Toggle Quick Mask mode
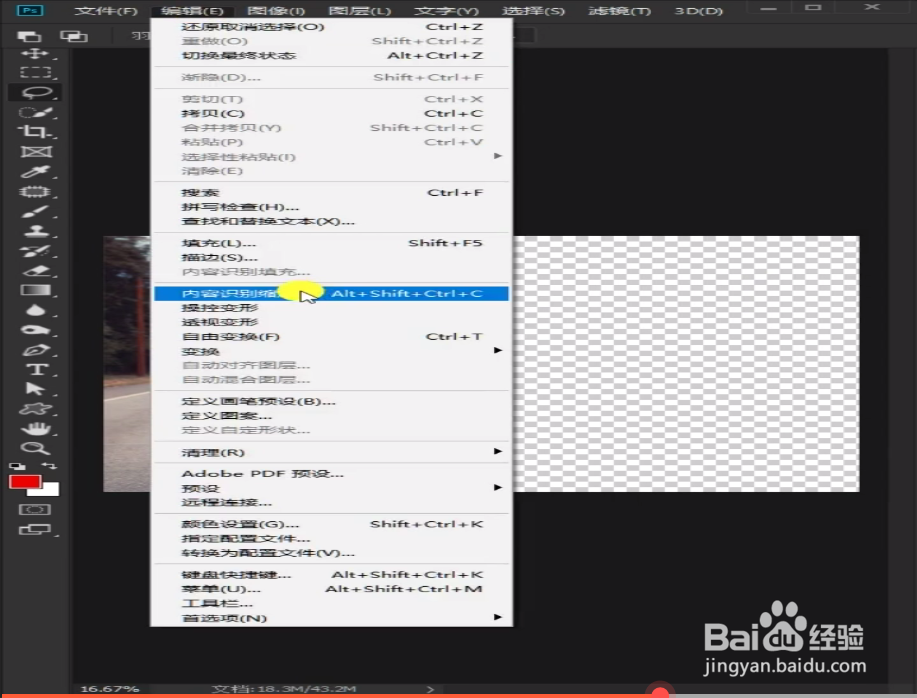 [x=35, y=510]
